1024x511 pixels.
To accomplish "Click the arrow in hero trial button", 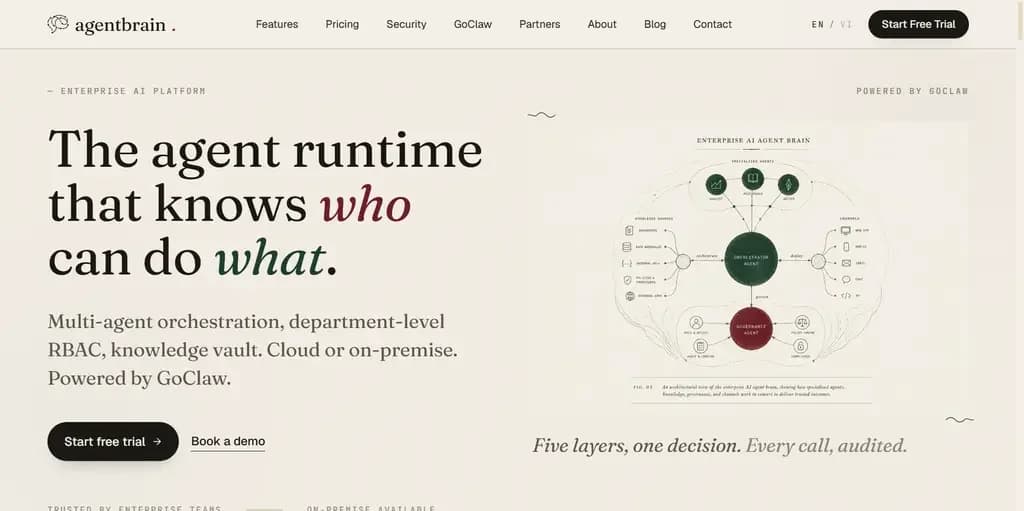I will coord(157,441).
